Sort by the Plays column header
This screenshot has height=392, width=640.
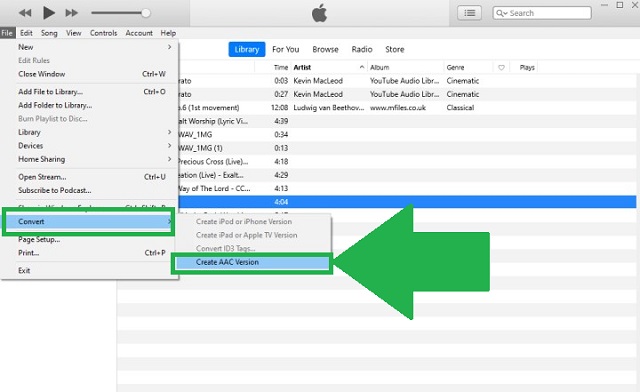click(527, 67)
